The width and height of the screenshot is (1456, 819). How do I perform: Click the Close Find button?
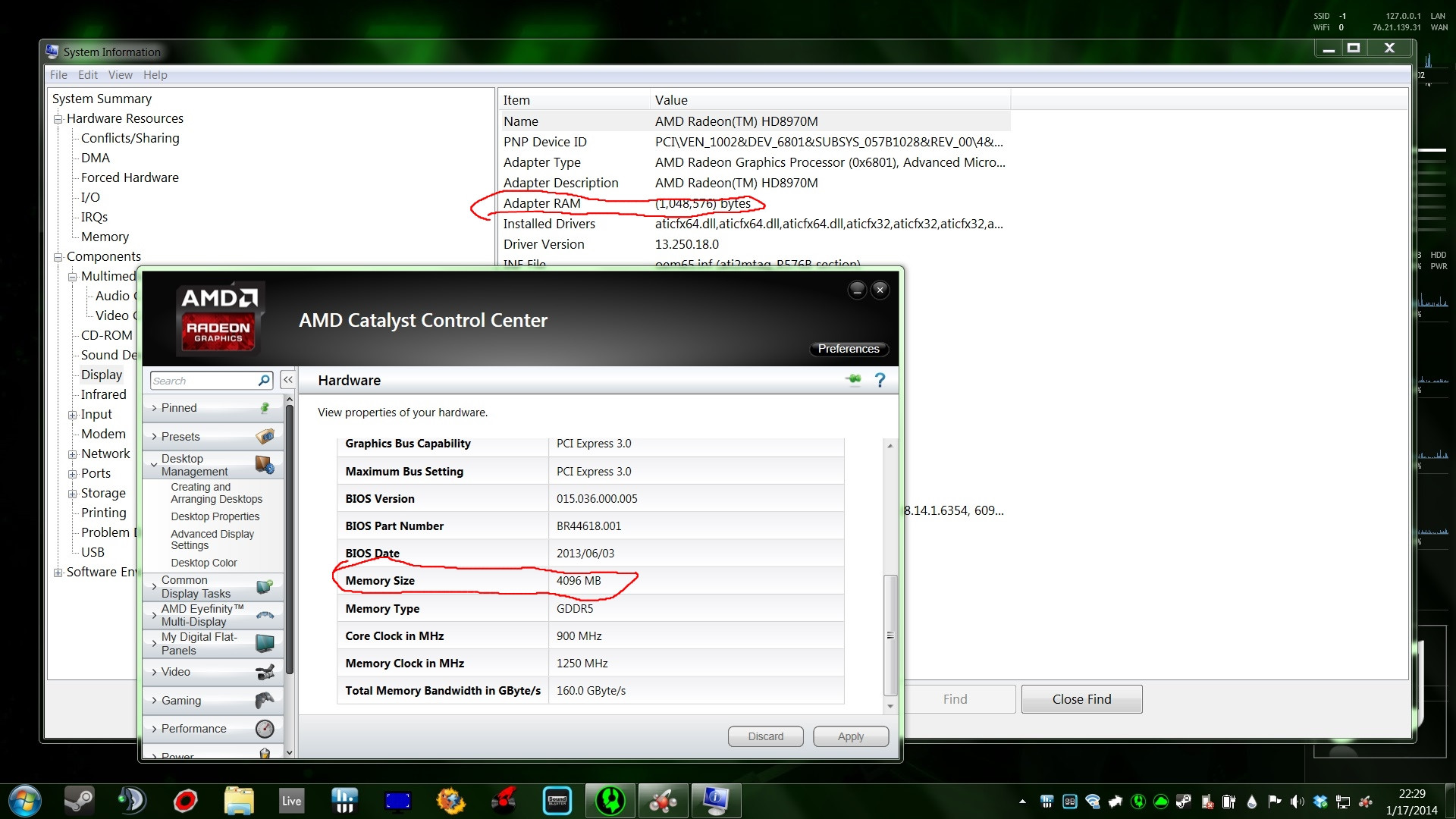[1082, 699]
